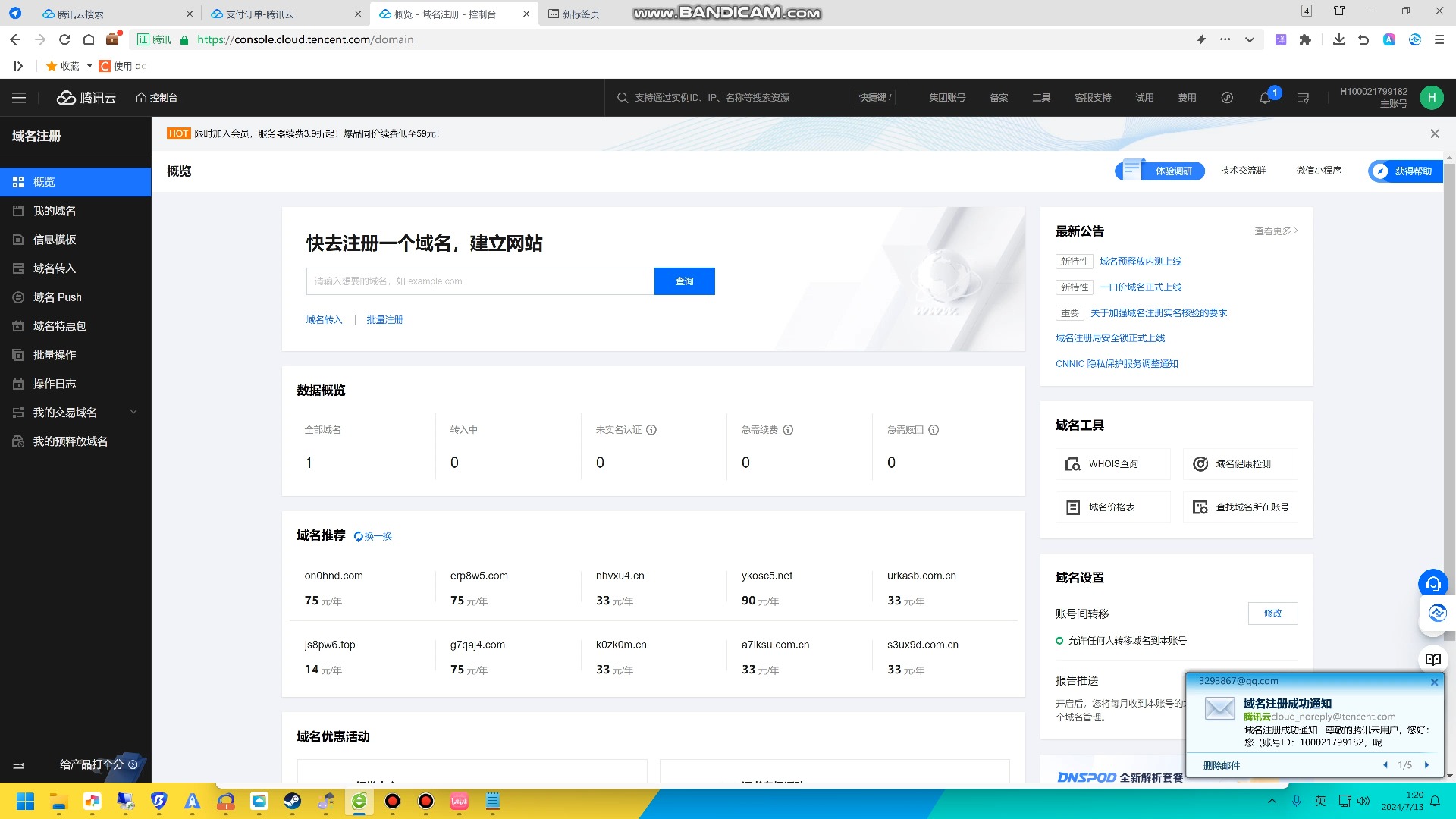Click the 修改 button for 账号间转移
This screenshot has height=819, width=1456.
1272,613
